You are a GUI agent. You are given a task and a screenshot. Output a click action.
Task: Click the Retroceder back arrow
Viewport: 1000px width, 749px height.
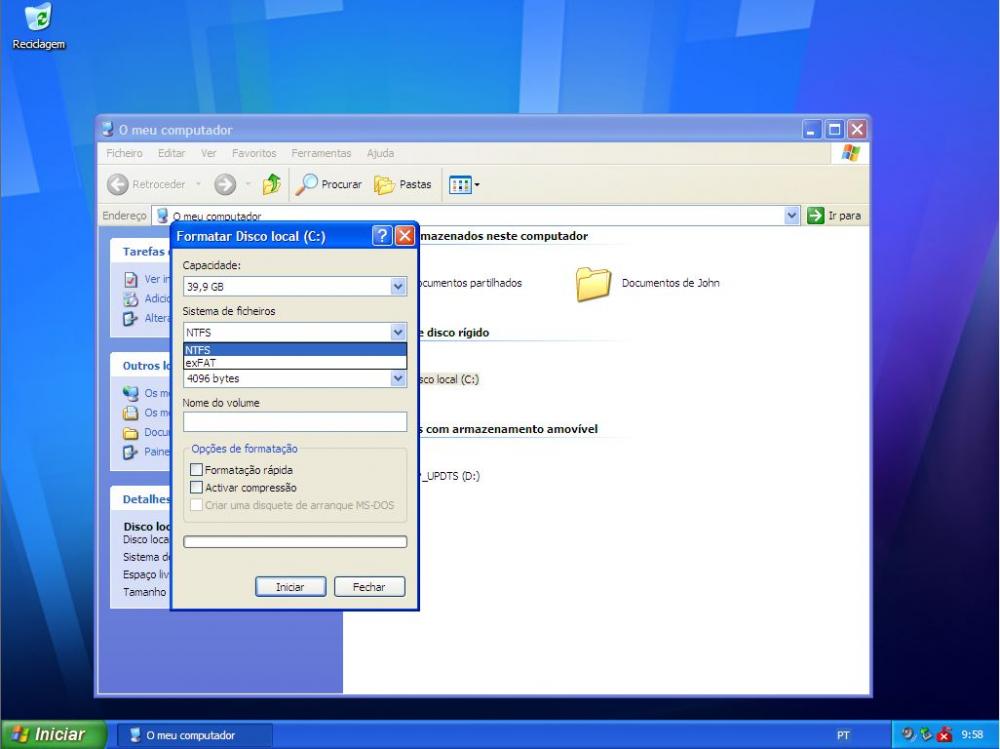click(118, 185)
